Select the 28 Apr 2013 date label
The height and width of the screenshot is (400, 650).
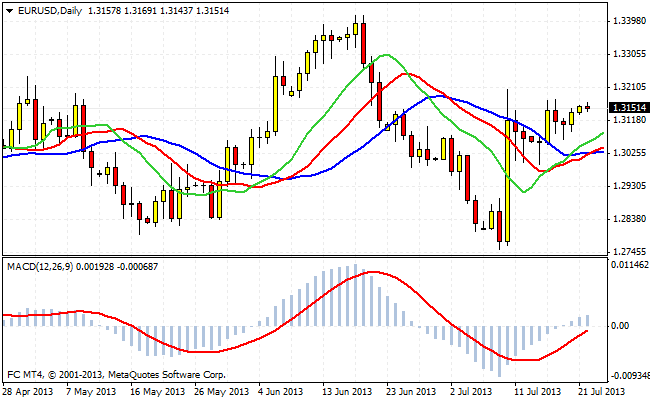[x=27, y=392]
